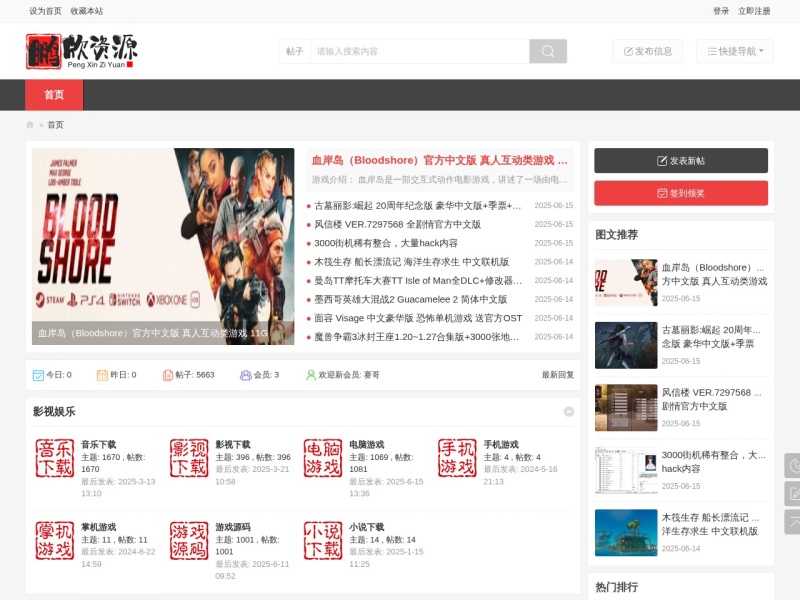Open the 风信楼 VER.7297568 post in list

click(x=397, y=224)
